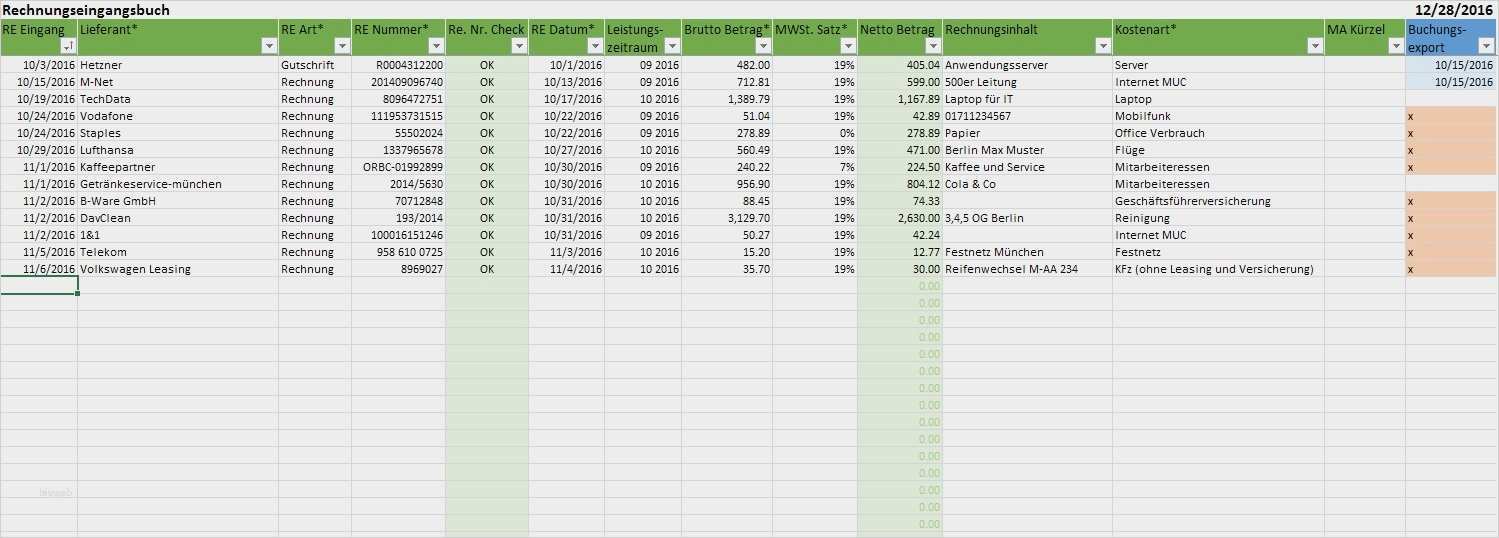Select the Laptop für IT cell
Image resolution: width=1499 pixels, height=538 pixels.
[x=1027, y=99]
